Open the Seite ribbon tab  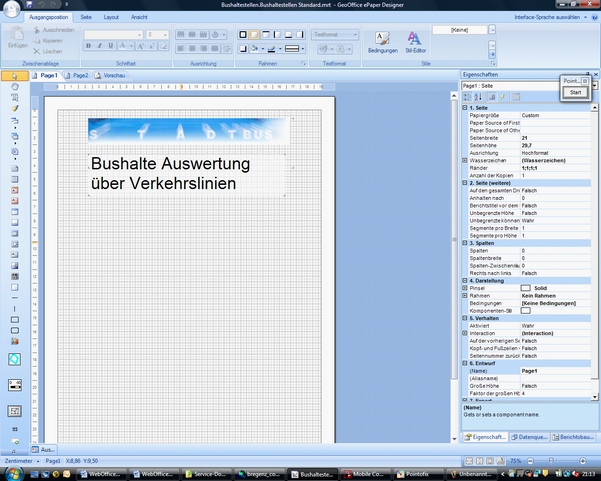[86, 17]
